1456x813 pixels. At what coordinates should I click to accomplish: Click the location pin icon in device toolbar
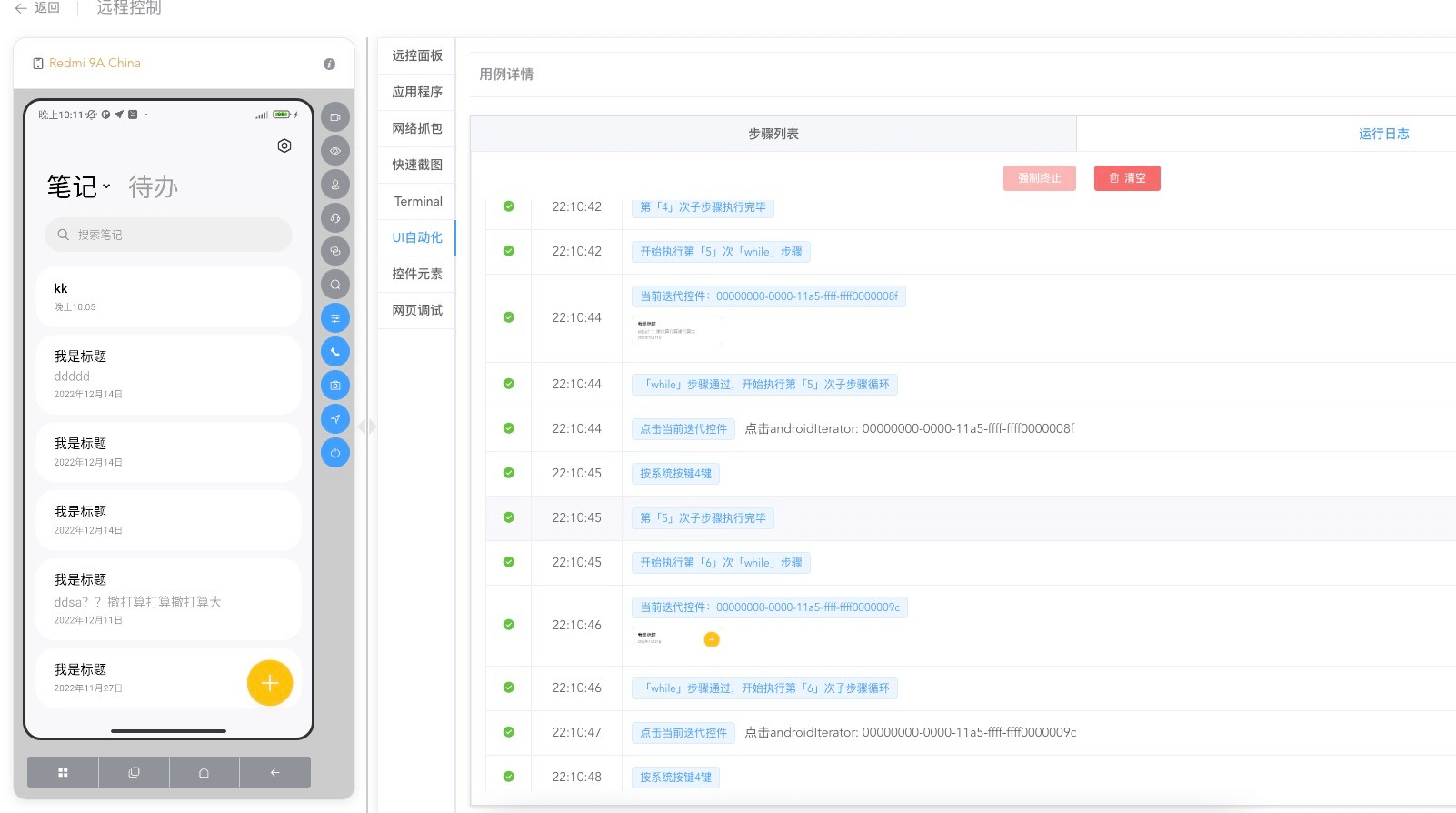(335, 185)
